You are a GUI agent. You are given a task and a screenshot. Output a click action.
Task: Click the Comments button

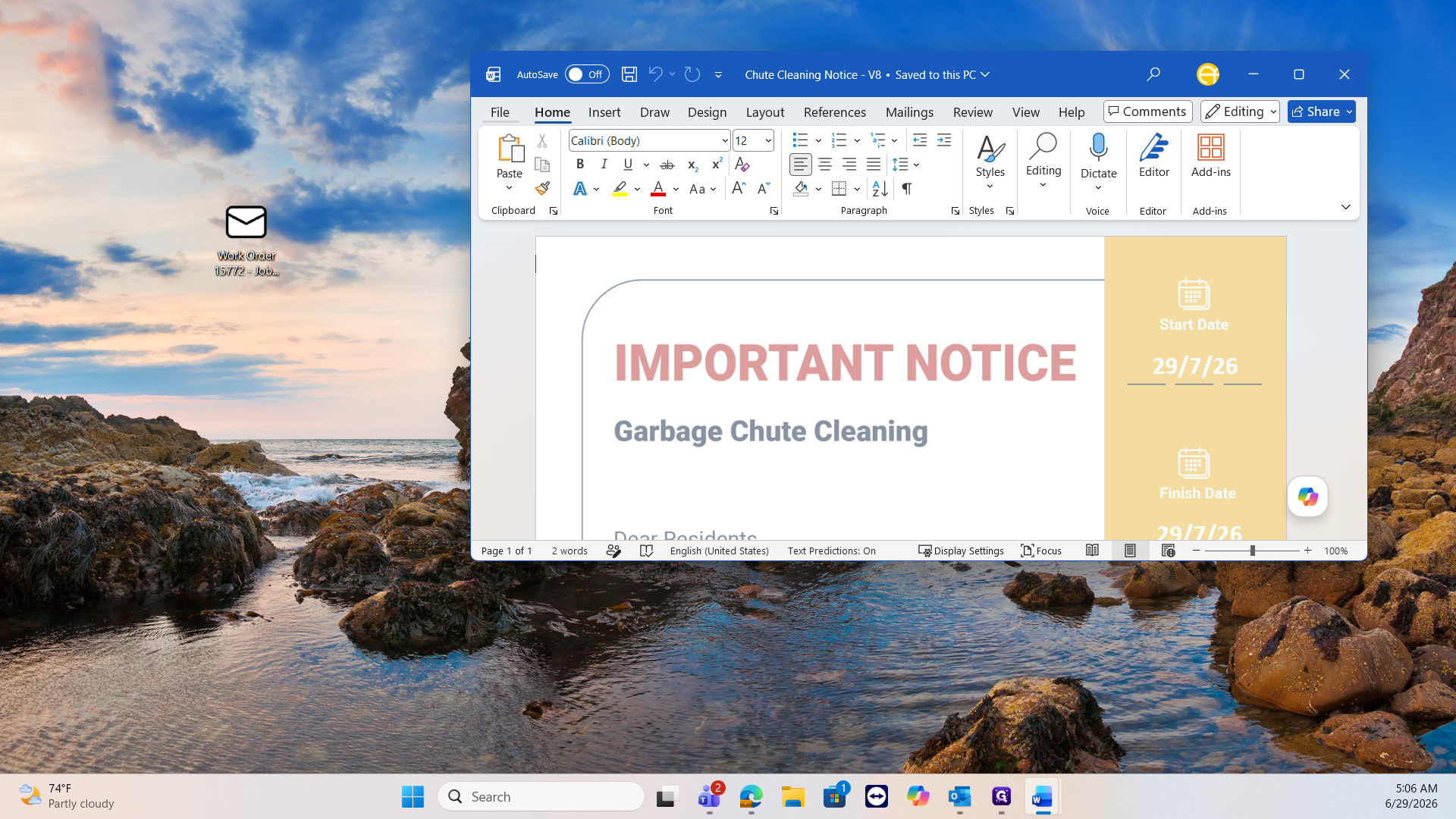click(x=1147, y=111)
